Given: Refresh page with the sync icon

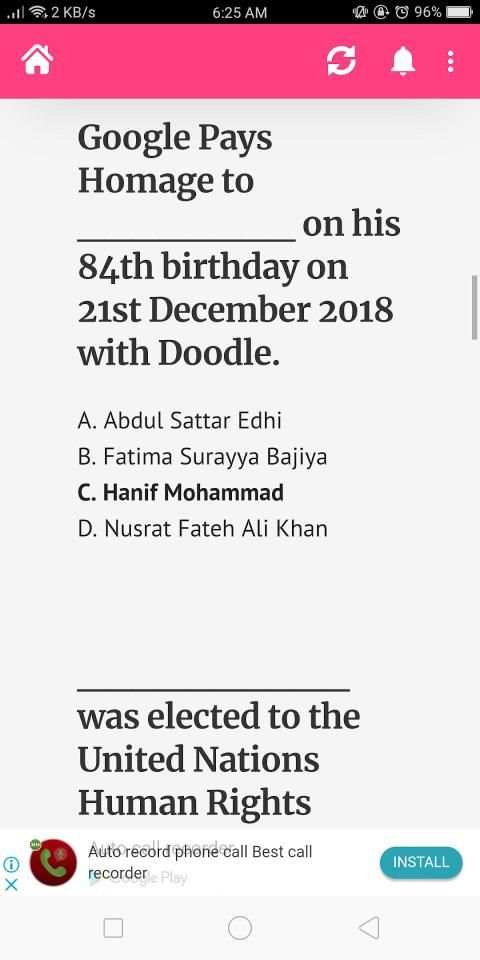Looking at the screenshot, I should point(341,61).
